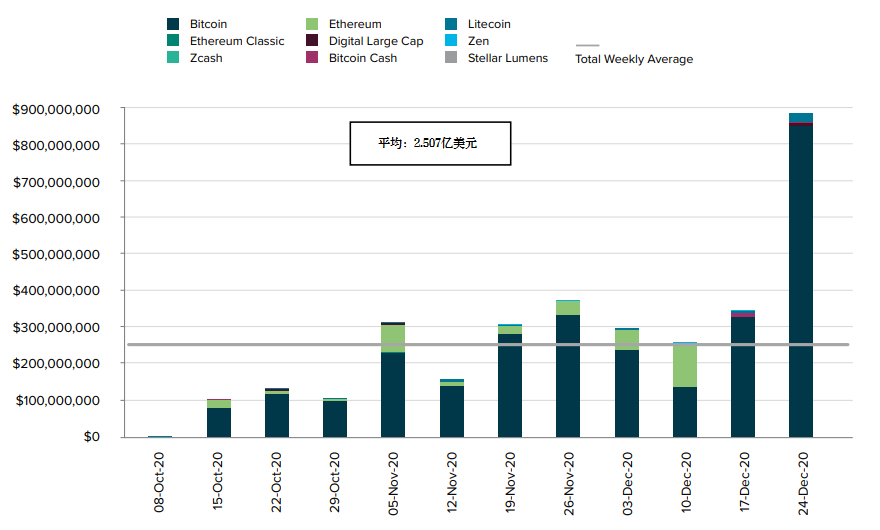
Task: Click the 08-Oct-20 date label
Action: click(159, 482)
